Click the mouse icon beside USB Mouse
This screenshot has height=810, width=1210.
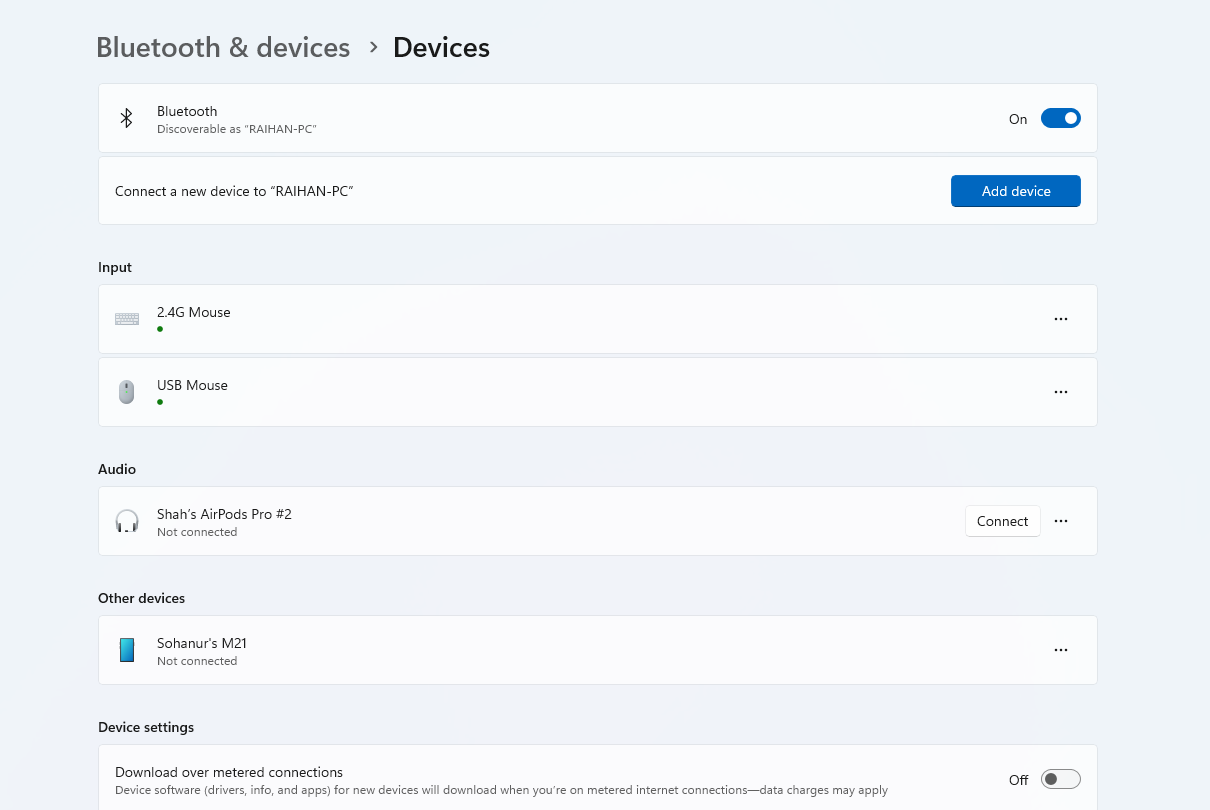pyautogui.click(x=127, y=392)
